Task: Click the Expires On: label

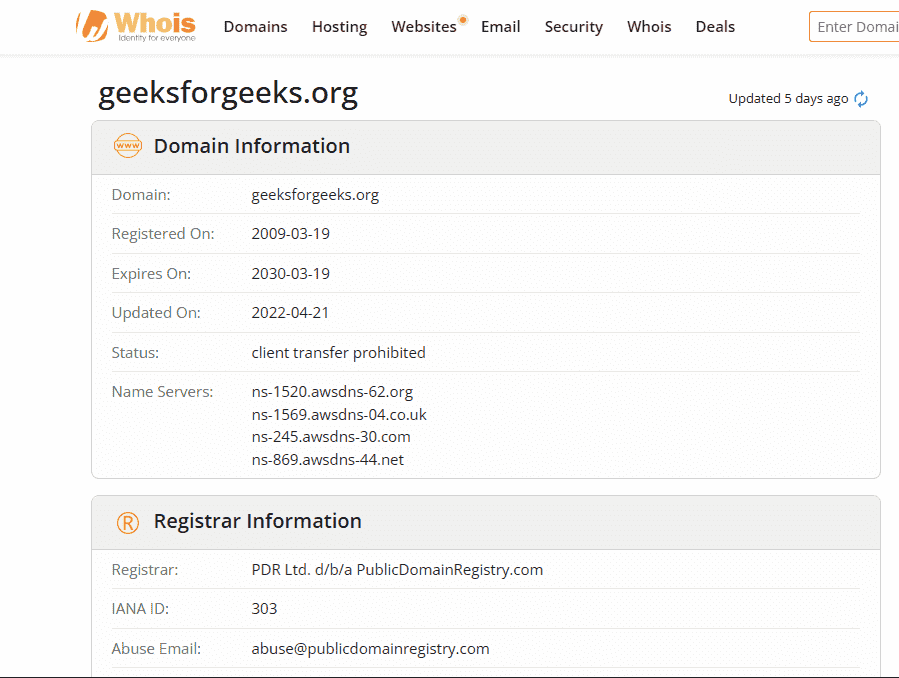Action: click(x=151, y=274)
